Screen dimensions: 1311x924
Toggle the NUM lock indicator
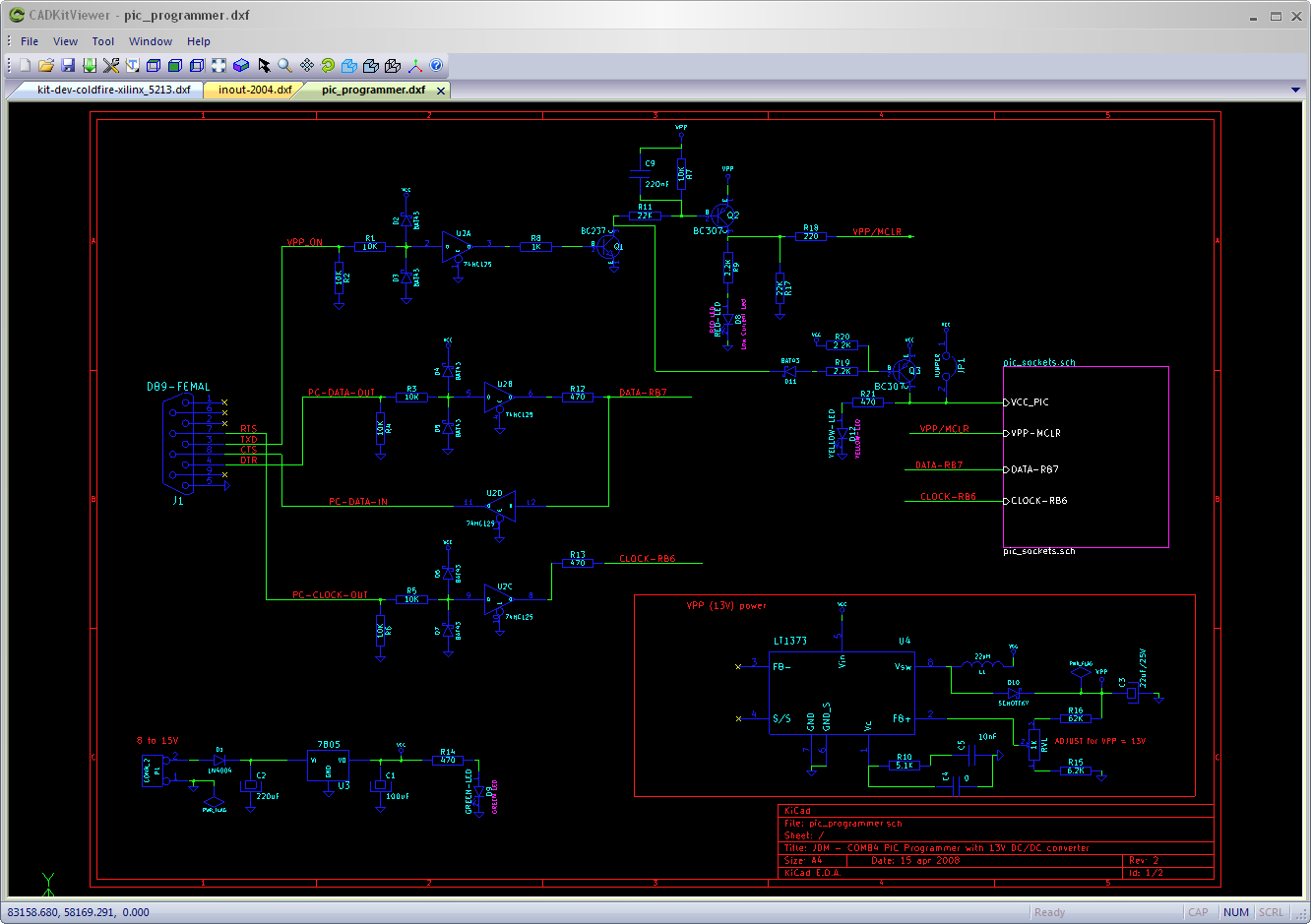pyautogui.click(x=1235, y=912)
